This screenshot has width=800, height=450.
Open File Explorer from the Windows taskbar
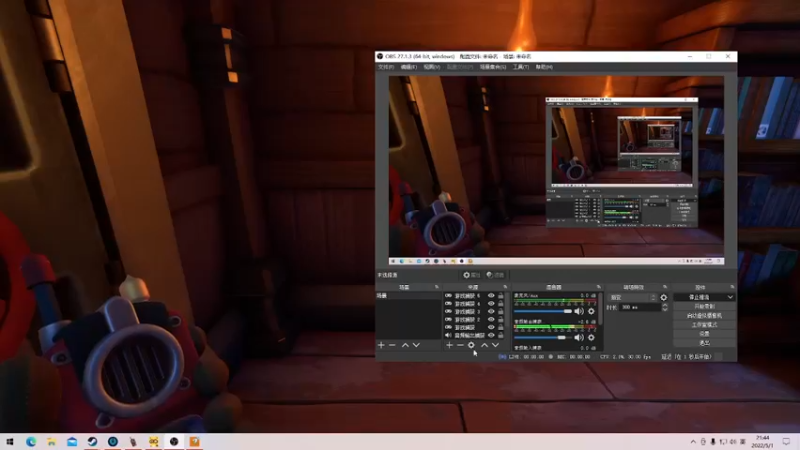point(52,441)
